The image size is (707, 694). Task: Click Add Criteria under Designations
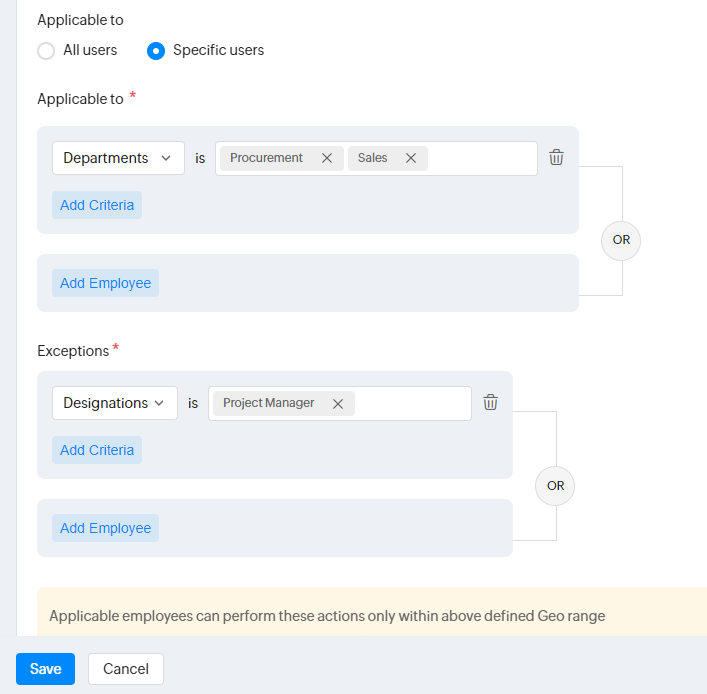click(97, 450)
